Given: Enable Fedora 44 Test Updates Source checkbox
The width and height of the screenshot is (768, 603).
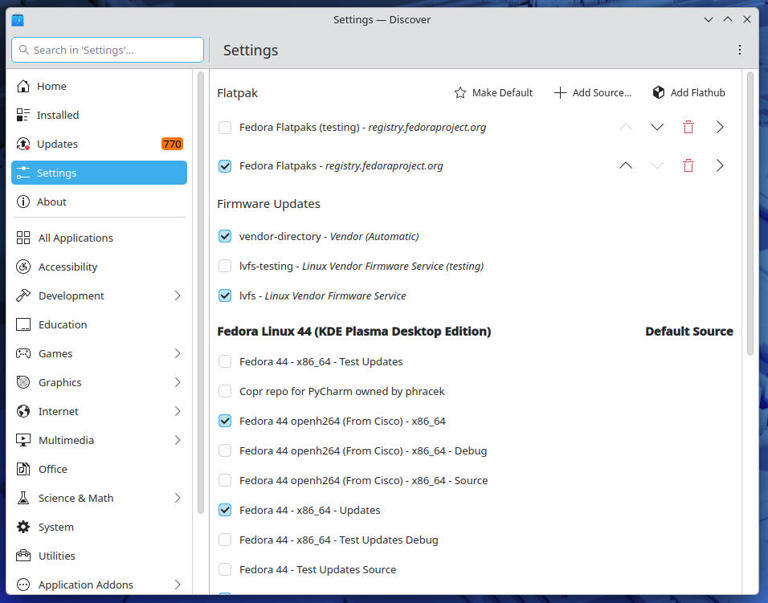Looking at the screenshot, I should tap(225, 570).
